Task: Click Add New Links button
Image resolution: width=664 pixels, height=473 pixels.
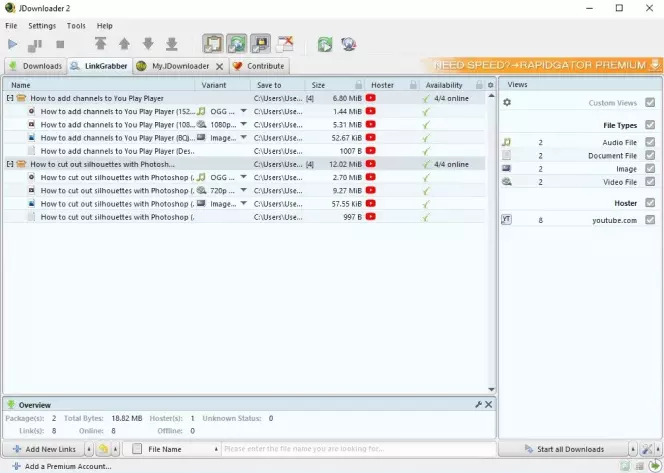Action: 44,449
